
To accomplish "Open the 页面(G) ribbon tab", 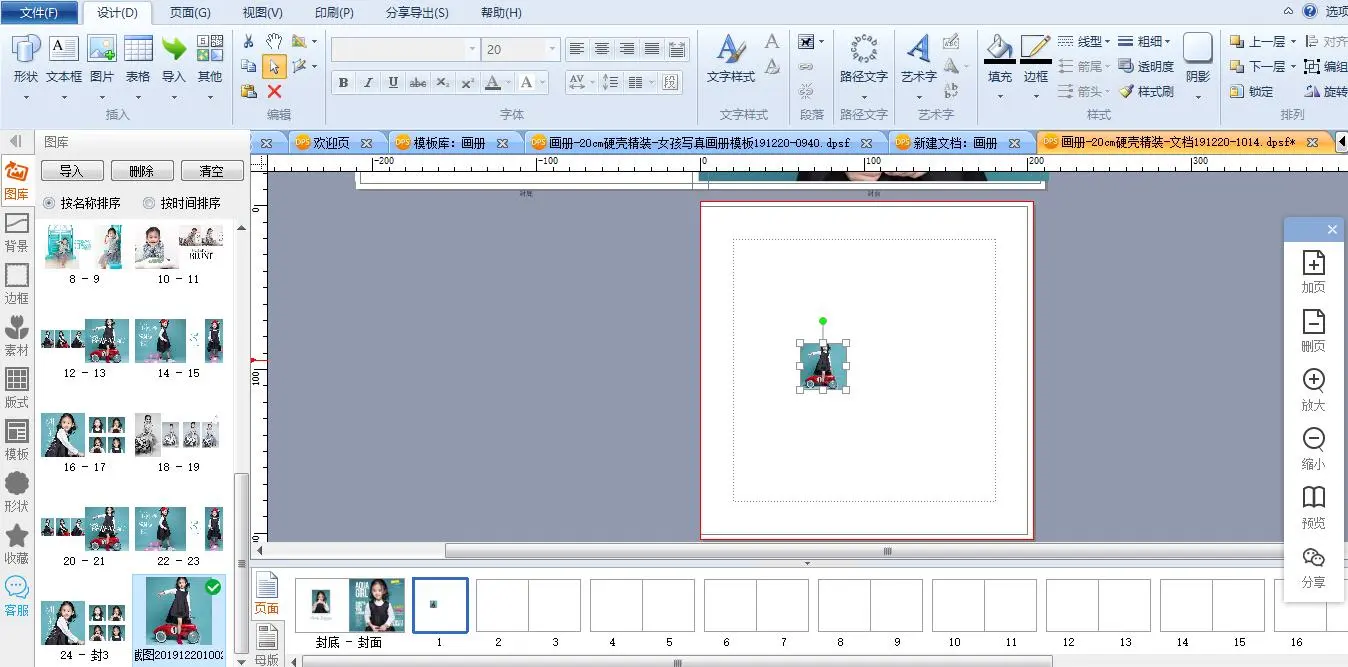I will tap(190, 13).
